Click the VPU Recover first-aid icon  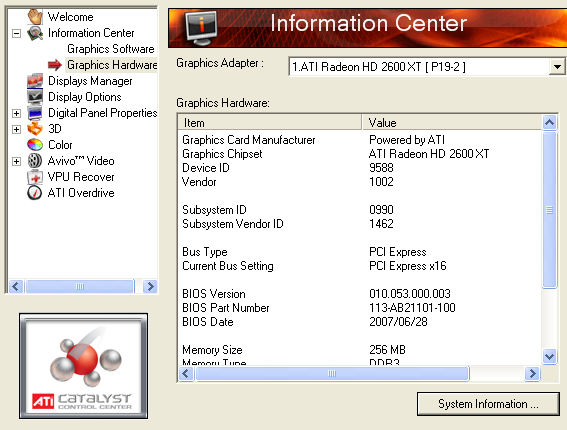point(35,177)
